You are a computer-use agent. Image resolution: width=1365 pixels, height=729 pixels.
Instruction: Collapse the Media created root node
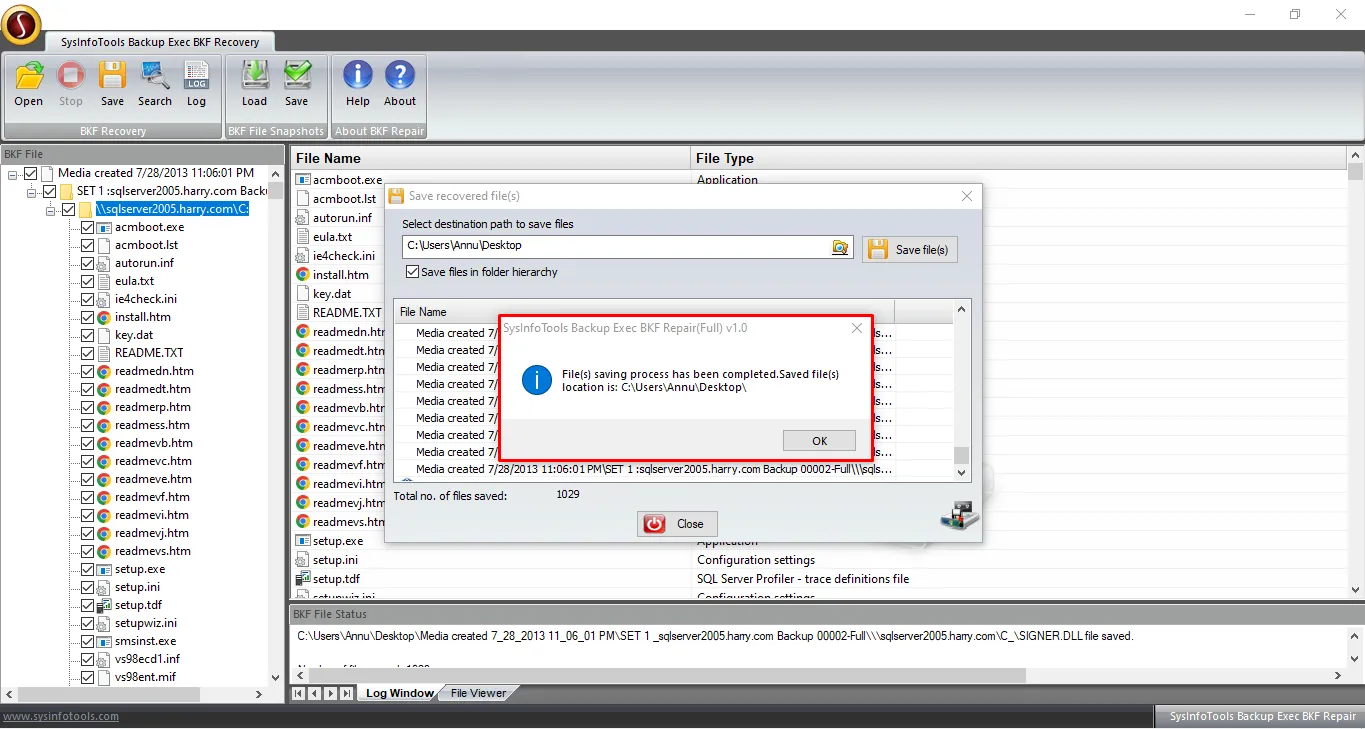click(x=13, y=174)
